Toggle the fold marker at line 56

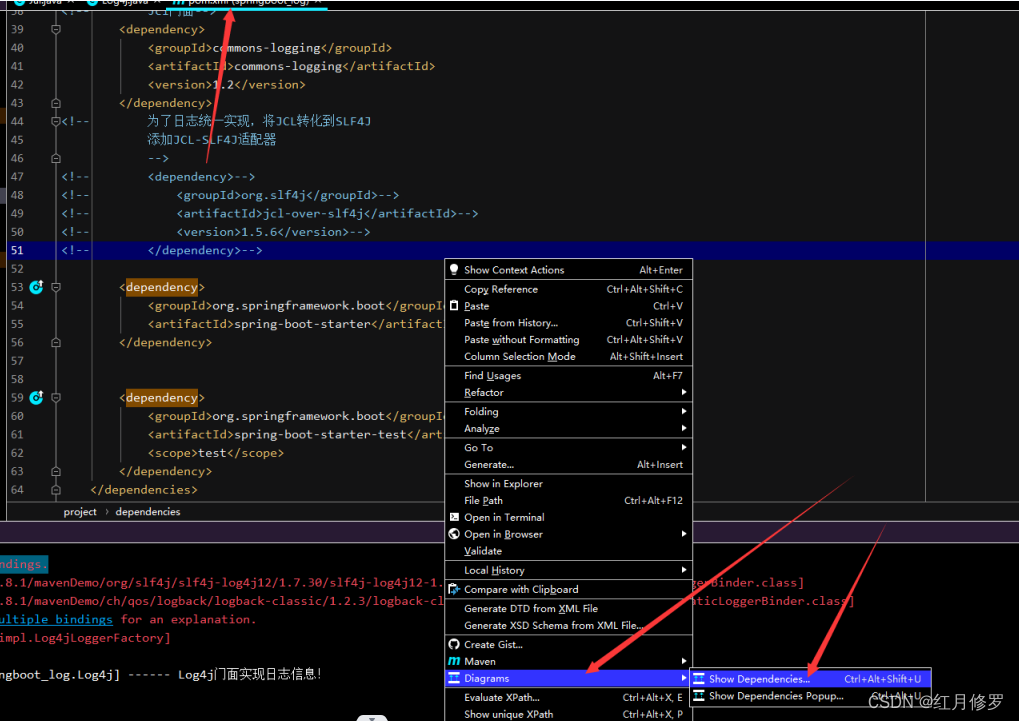56,342
